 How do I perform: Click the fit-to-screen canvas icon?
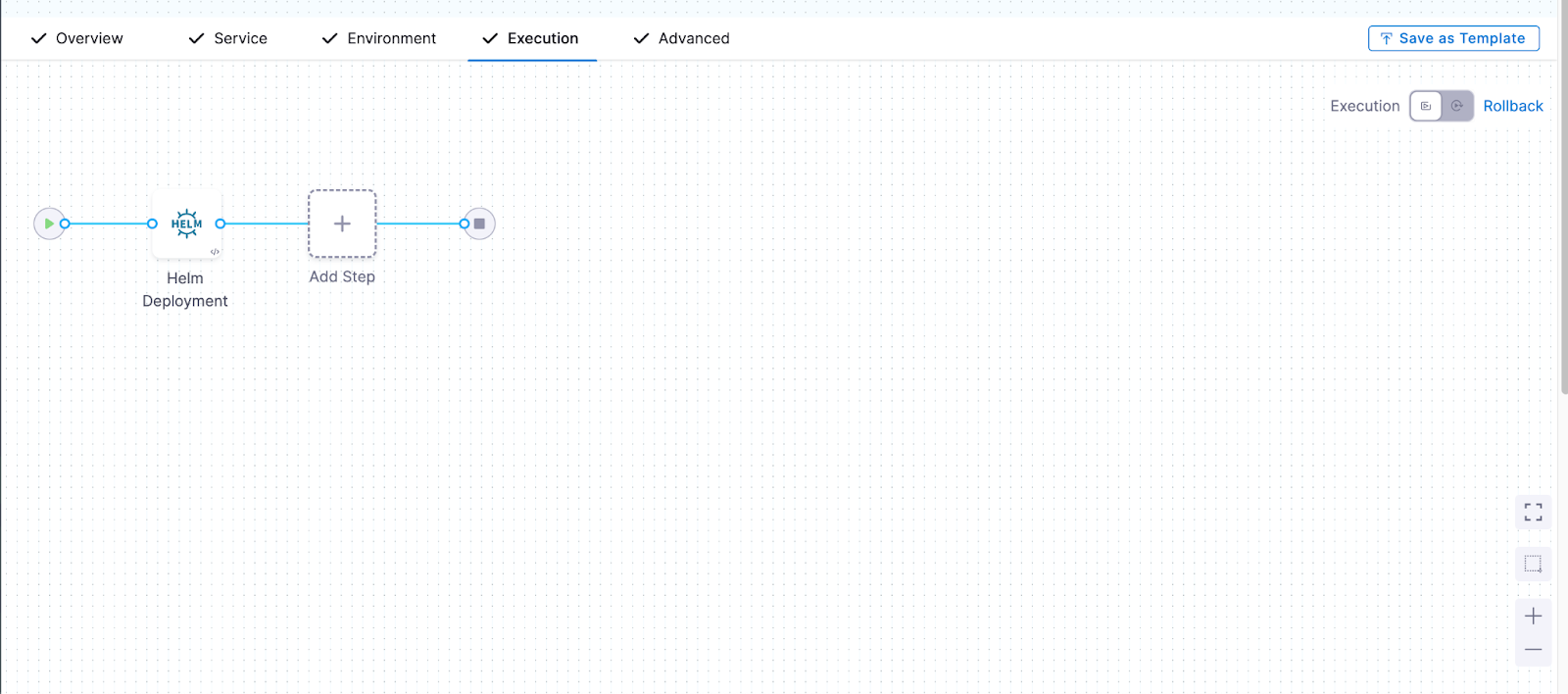pyautogui.click(x=1533, y=512)
